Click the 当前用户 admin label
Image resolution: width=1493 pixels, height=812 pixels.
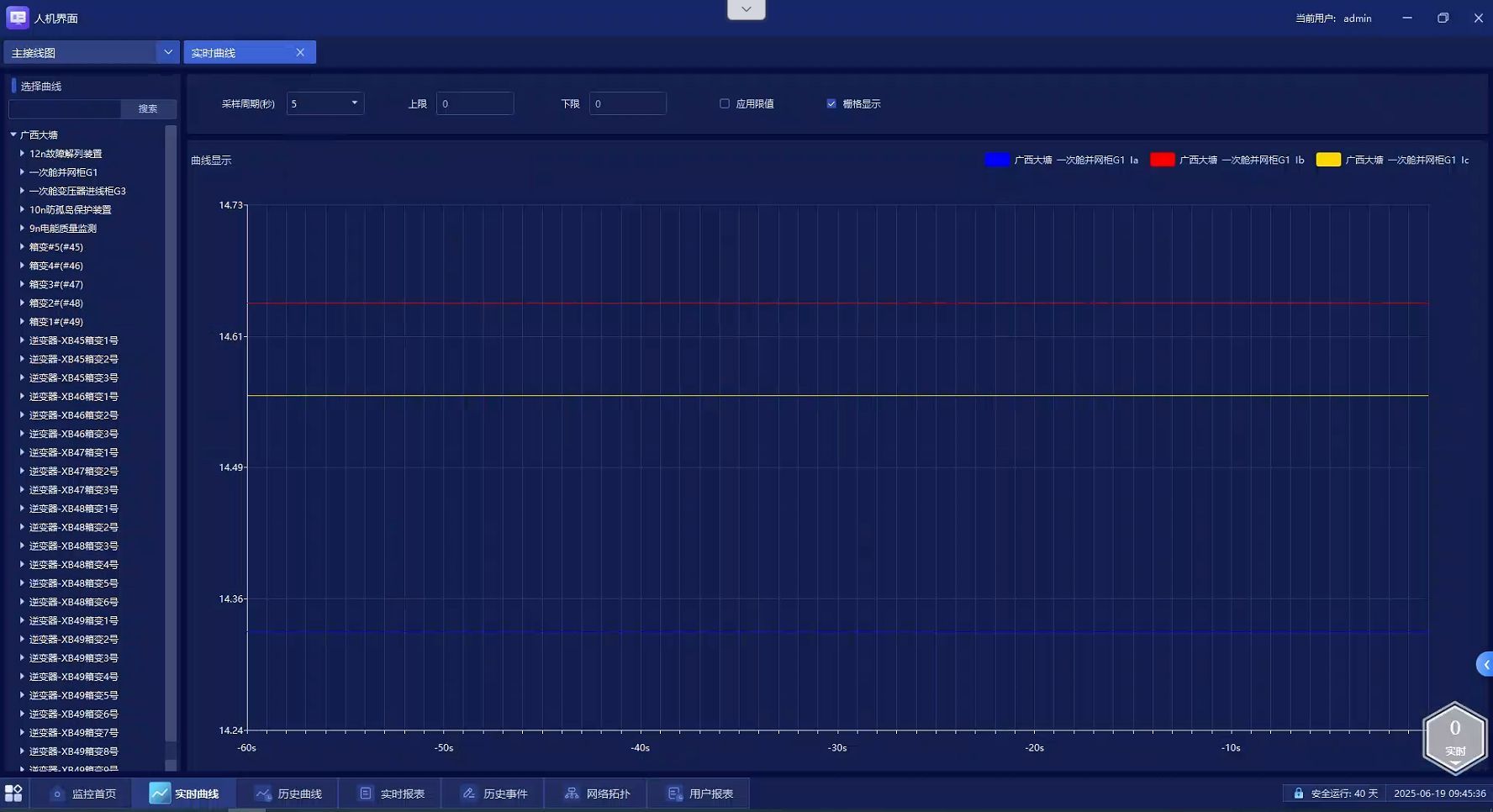tap(1333, 18)
